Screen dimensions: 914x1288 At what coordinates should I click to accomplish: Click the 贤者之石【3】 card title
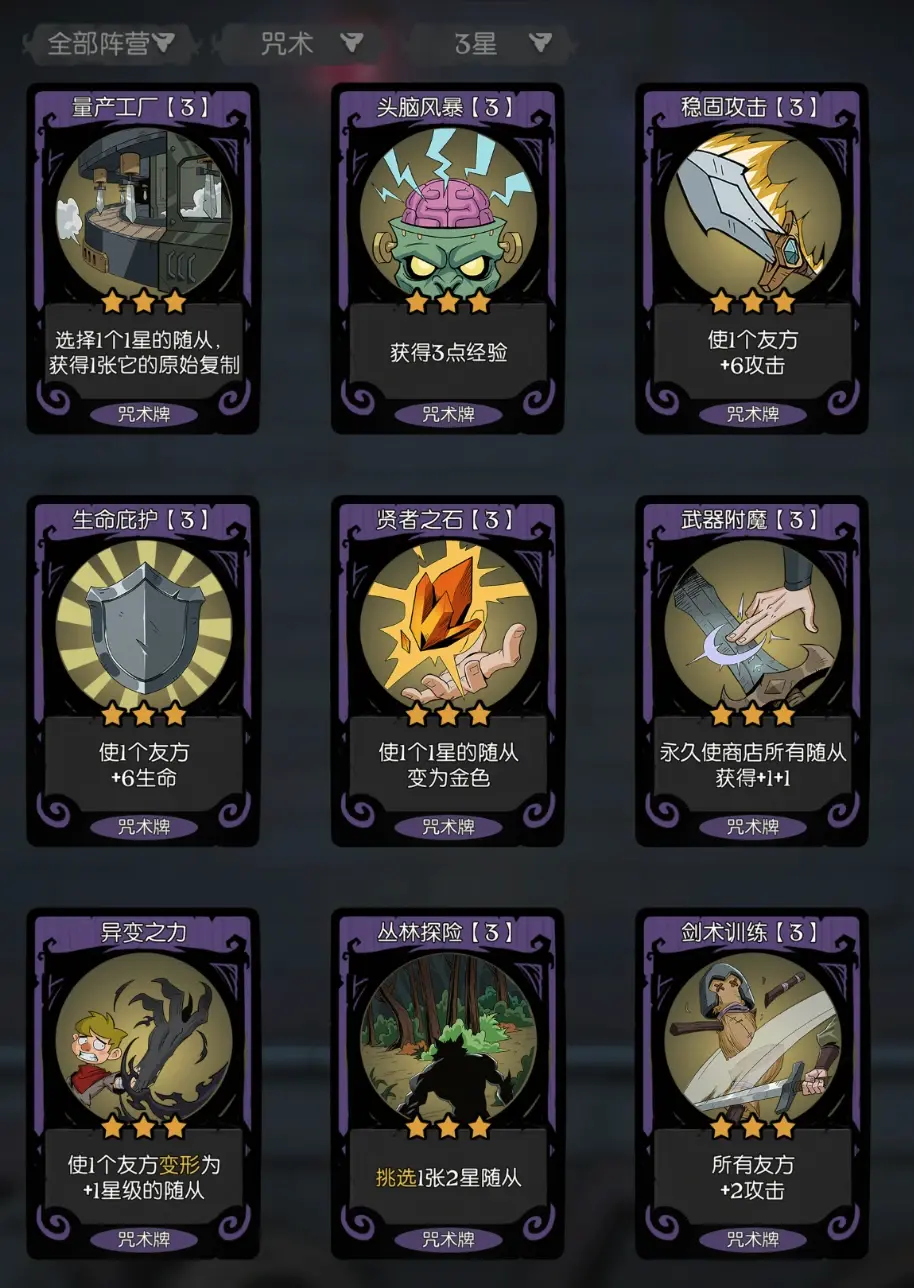(448, 520)
